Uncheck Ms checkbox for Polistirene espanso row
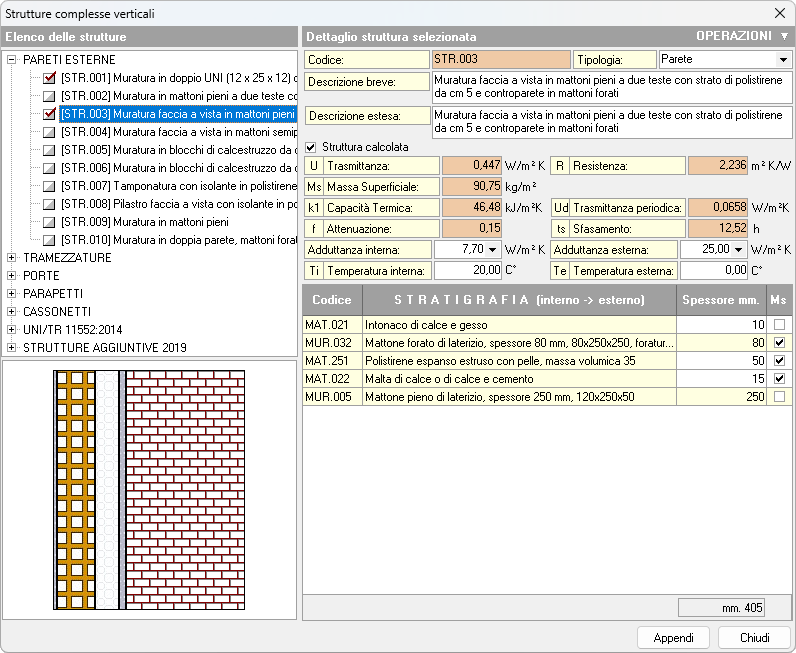Screen dimensions: 796x653 tap(778, 361)
